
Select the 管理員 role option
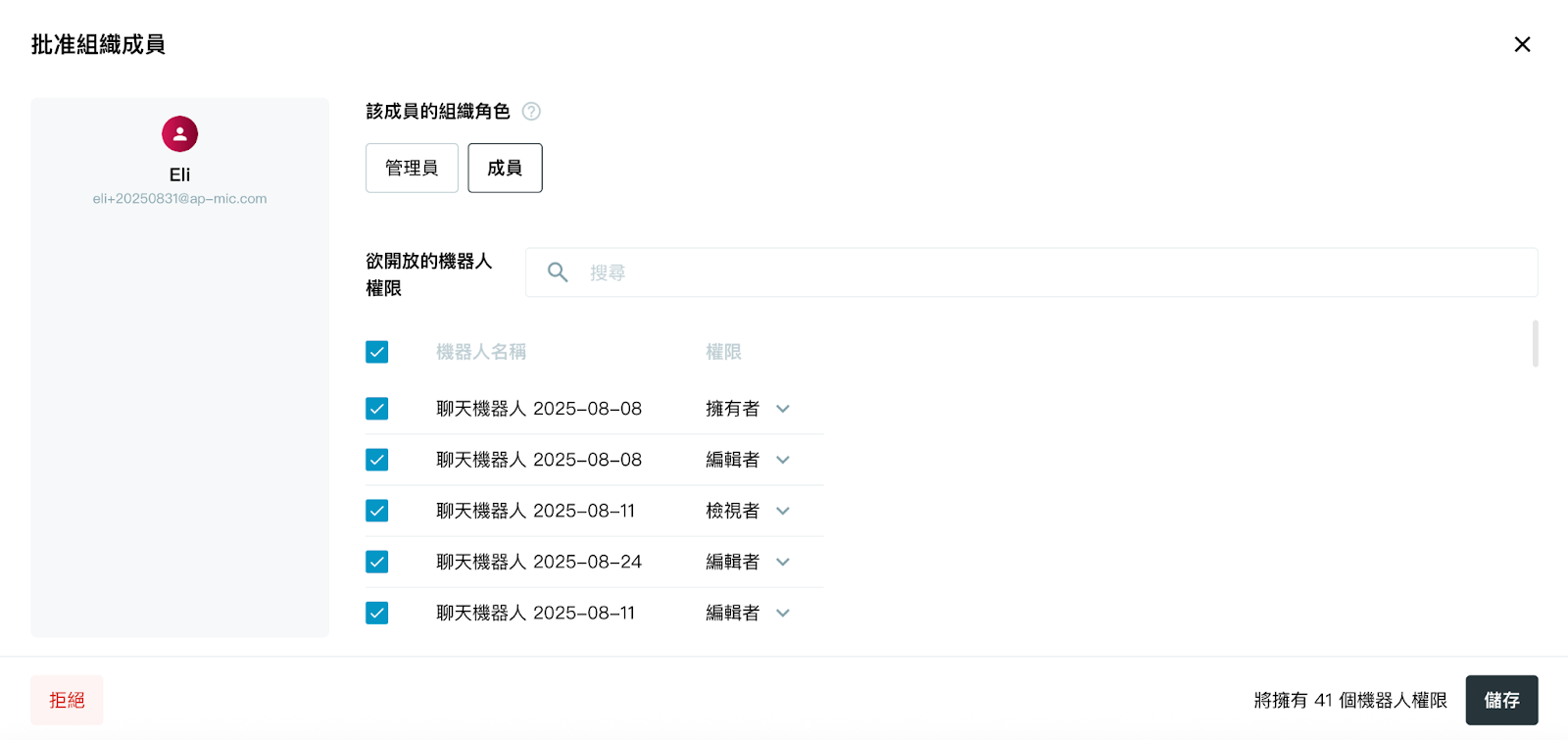tap(412, 168)
